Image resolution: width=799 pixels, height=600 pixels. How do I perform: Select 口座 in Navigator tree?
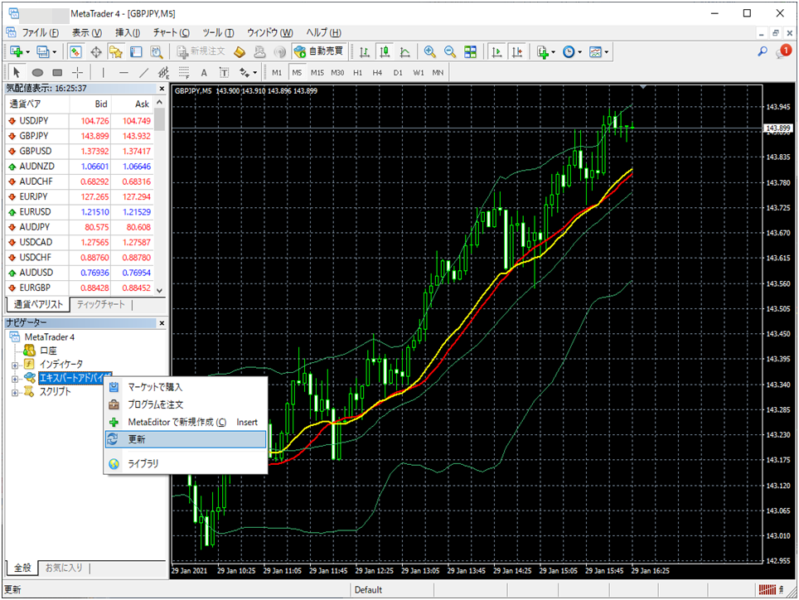[x=48, y=350]
